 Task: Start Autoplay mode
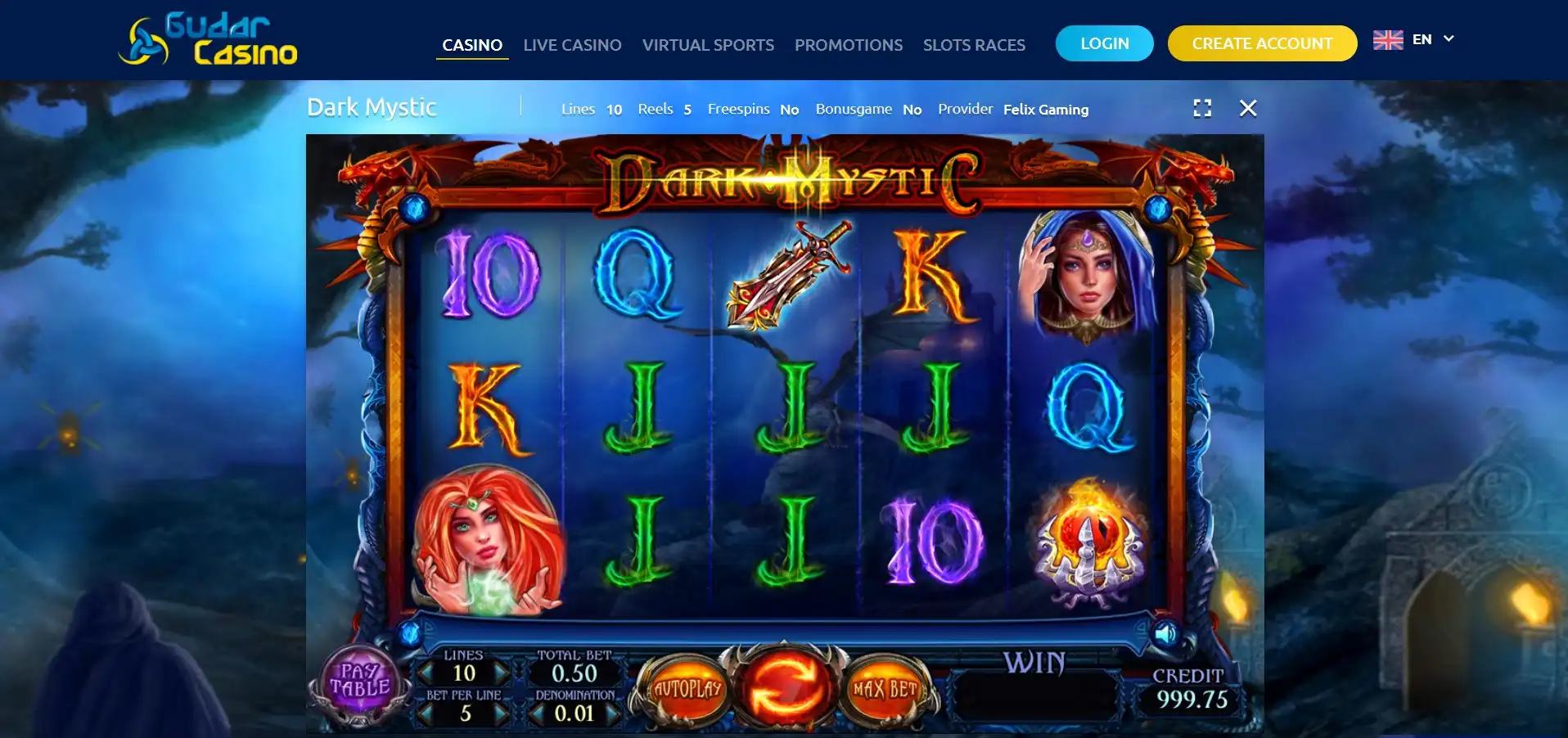pyautogui.click(x=687, y=689)
